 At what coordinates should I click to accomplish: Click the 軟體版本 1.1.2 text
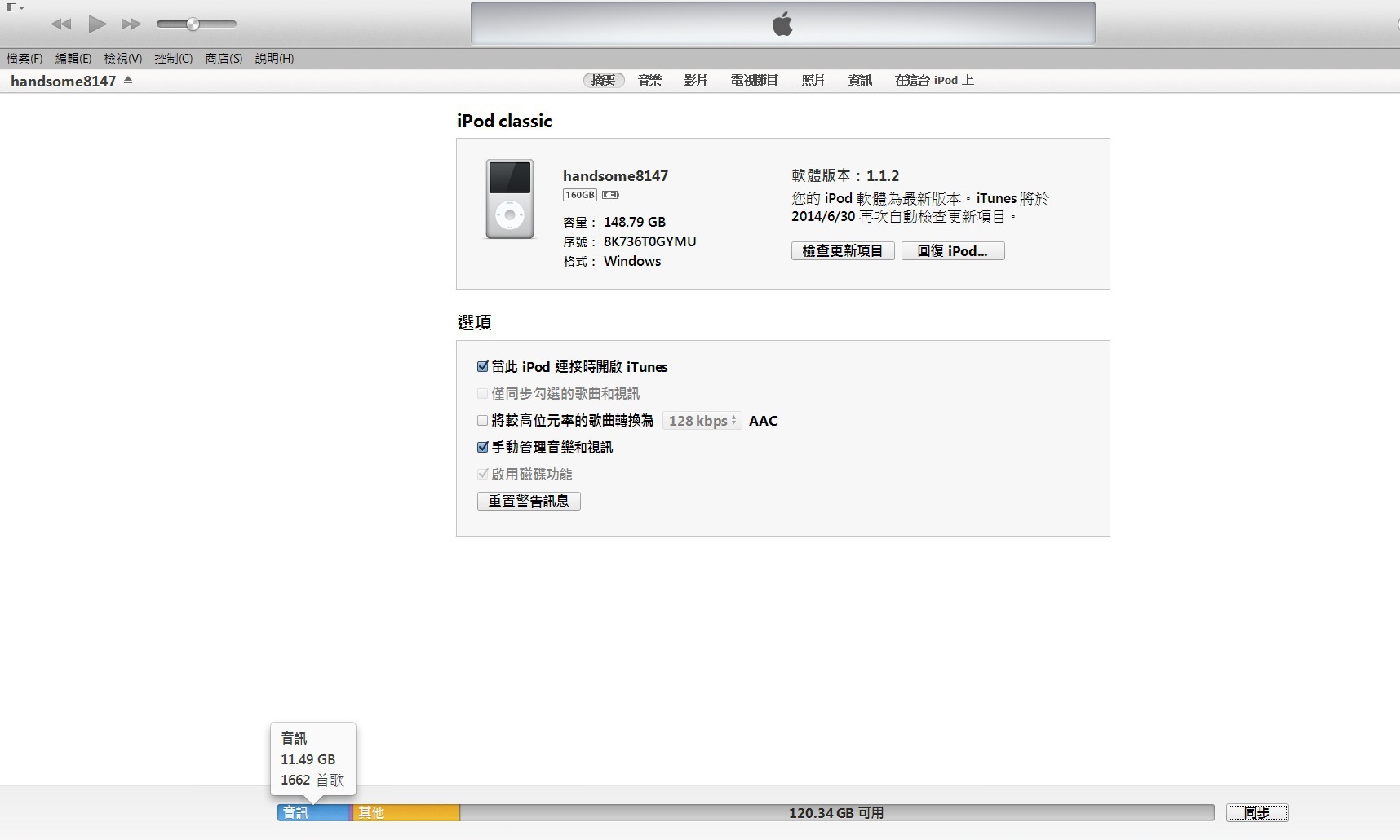coord(845,175)
